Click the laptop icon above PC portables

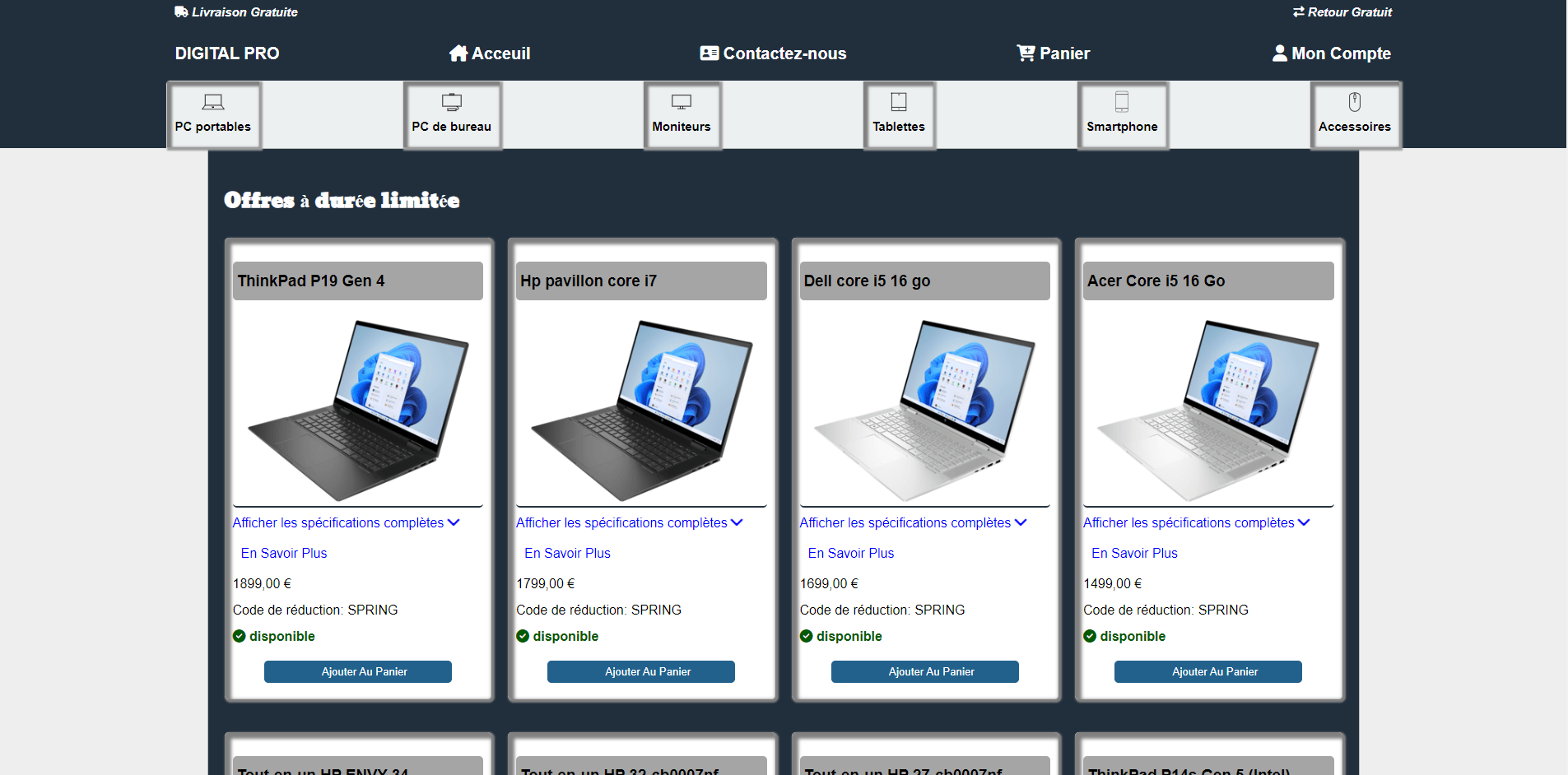213,102
